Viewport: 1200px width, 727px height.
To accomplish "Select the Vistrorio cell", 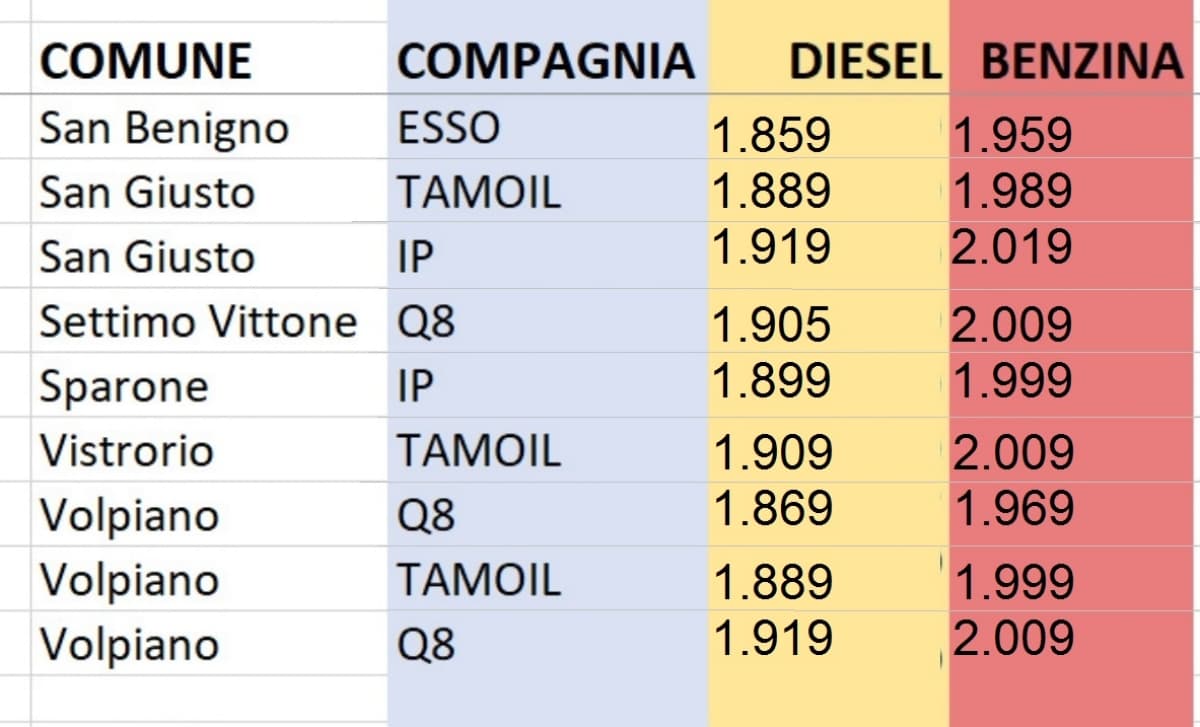I will click(127, 451).
